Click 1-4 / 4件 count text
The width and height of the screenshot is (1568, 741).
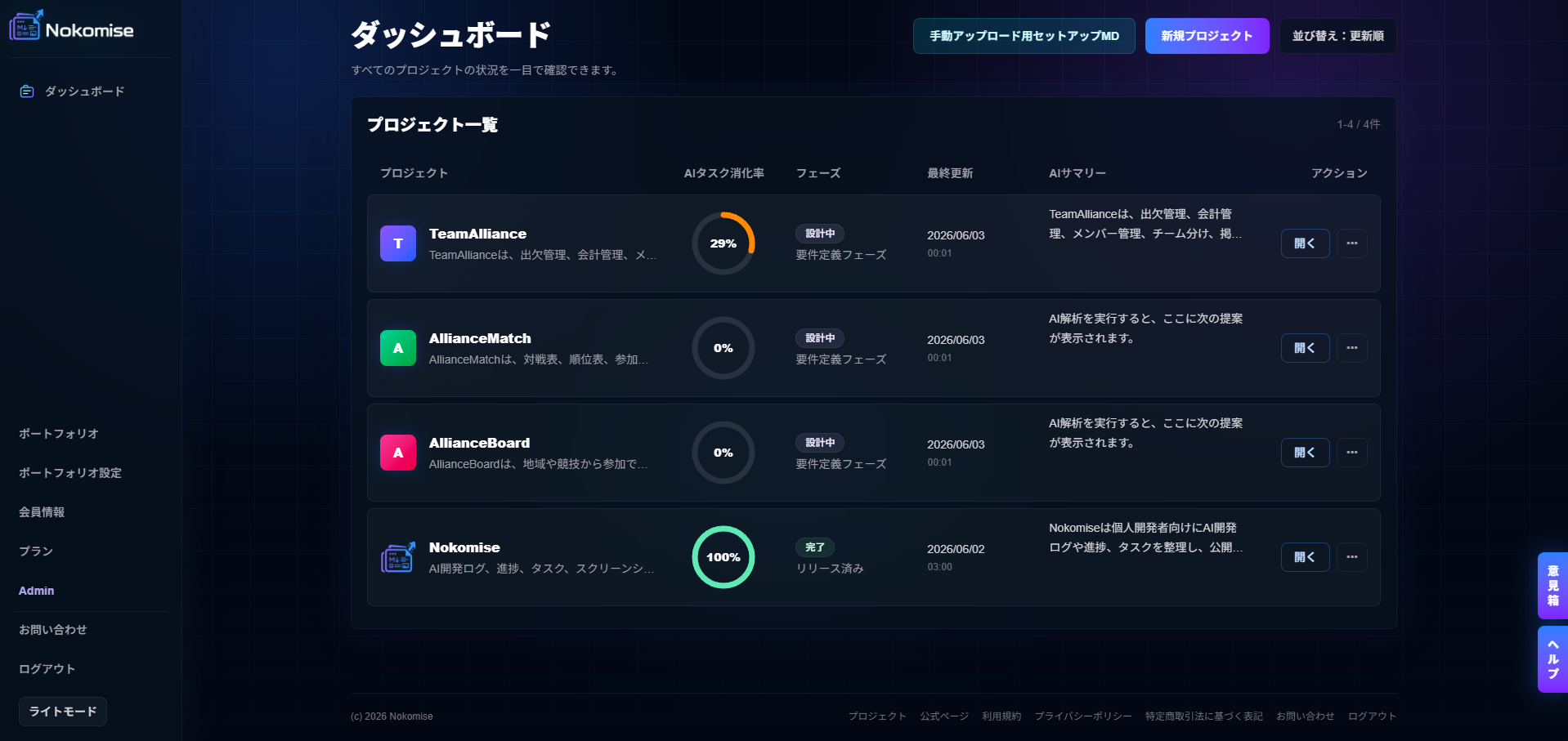(1359, 124)
